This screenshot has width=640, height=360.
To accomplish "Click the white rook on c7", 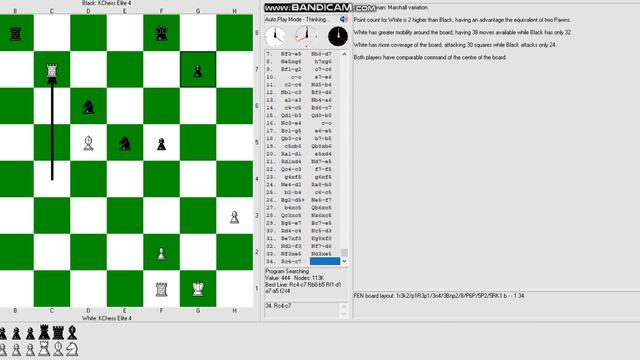I will pyautogui.click(x=52, y=71).
